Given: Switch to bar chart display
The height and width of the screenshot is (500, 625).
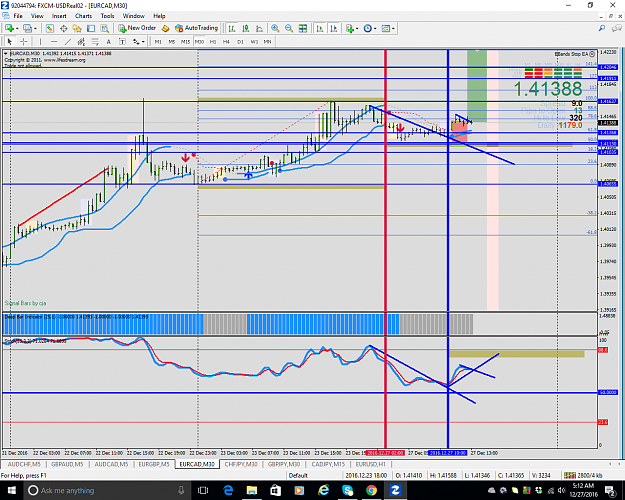Looking at the screenshot, I should coord(232,28).
